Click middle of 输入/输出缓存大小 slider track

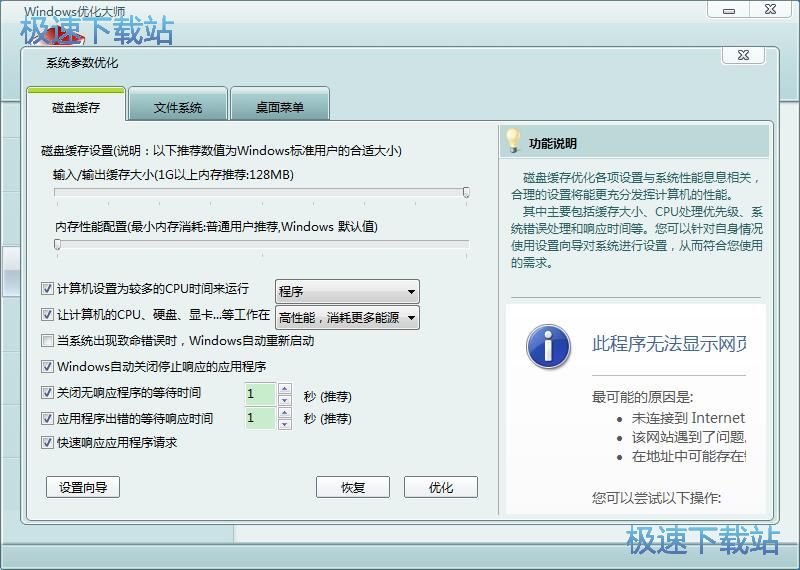click(262, 192)
